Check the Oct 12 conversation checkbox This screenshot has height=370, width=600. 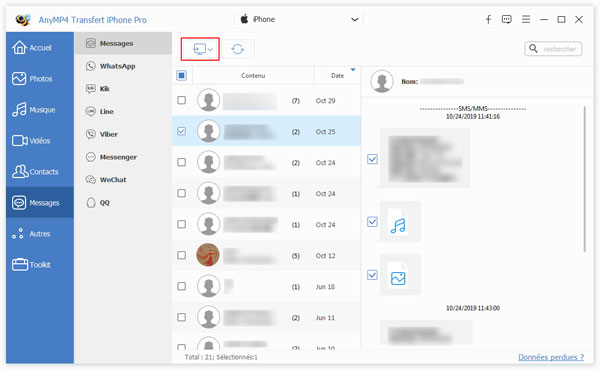click(182, 255)
